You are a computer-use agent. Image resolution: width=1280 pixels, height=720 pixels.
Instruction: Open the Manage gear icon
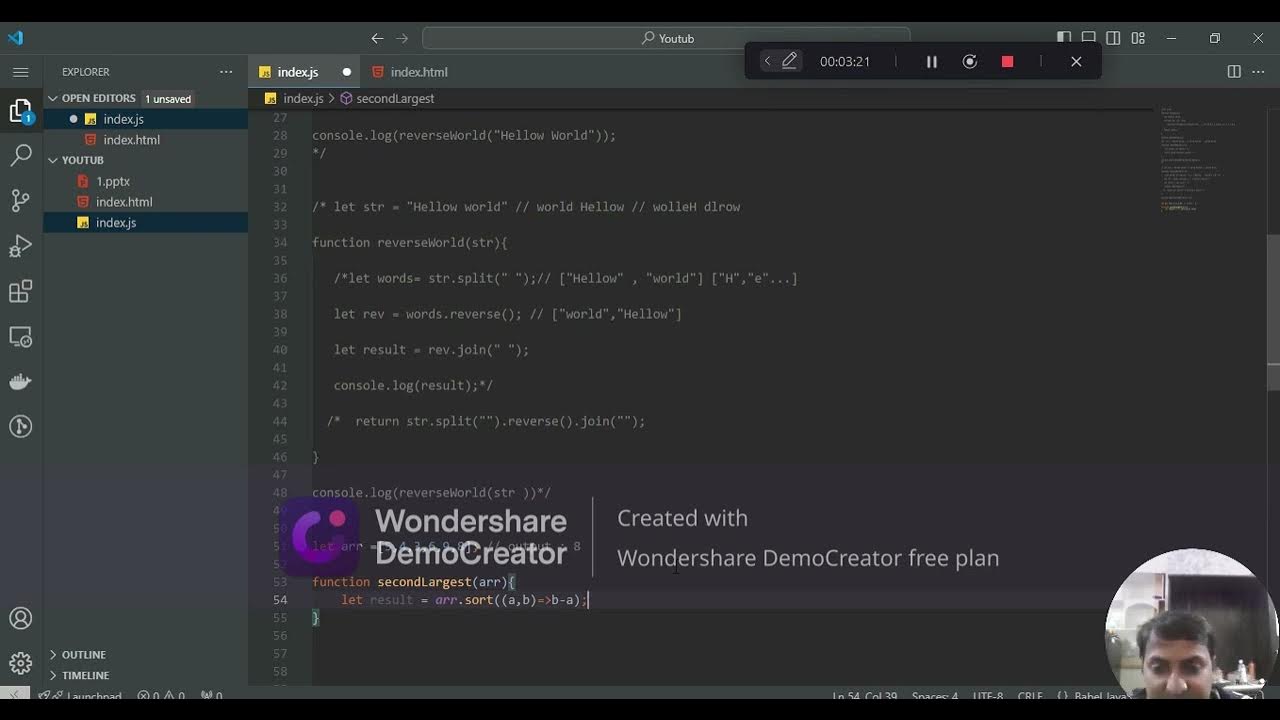point(21,663)
